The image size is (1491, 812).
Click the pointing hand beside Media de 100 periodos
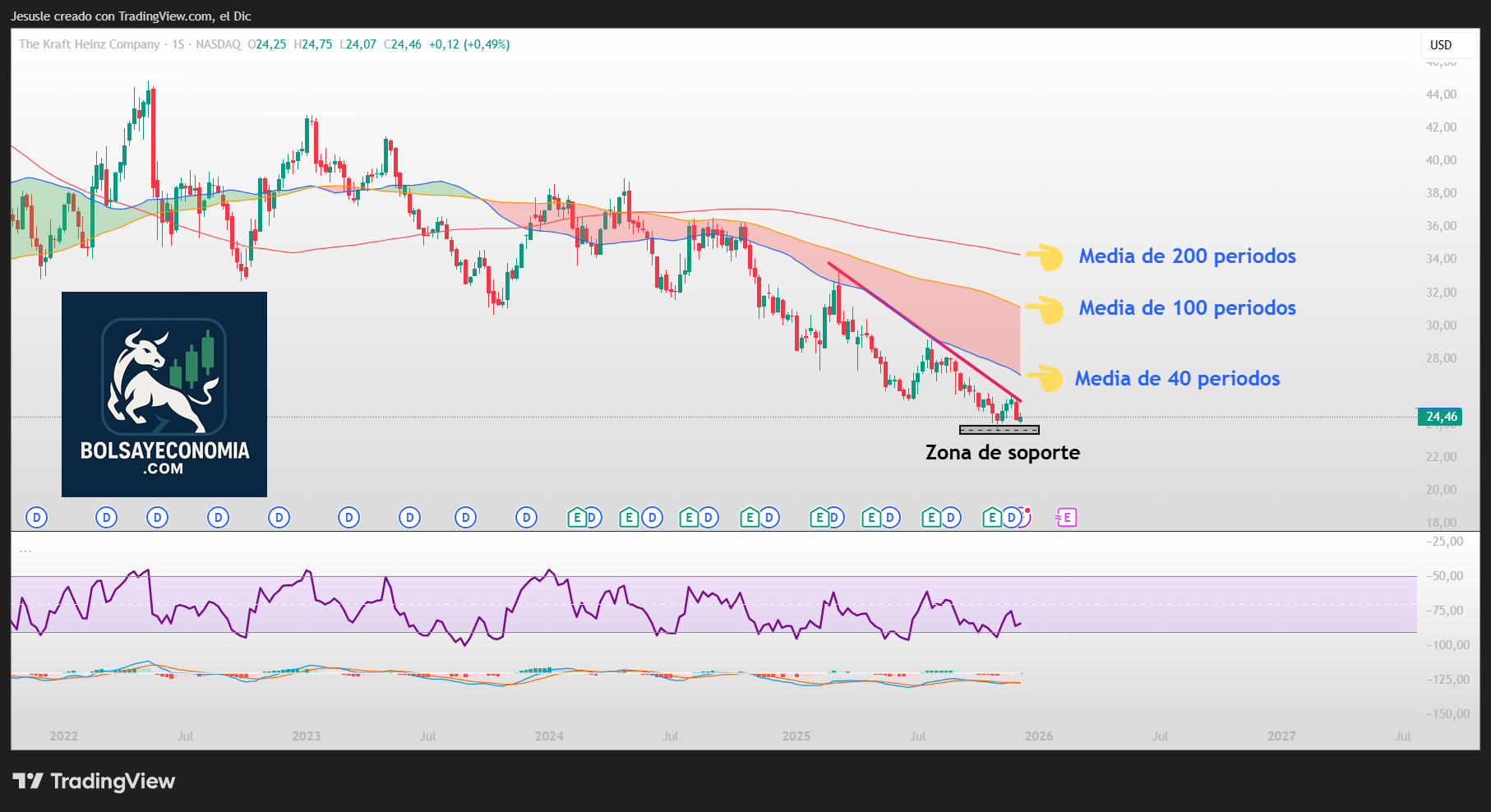[1045, 309]
